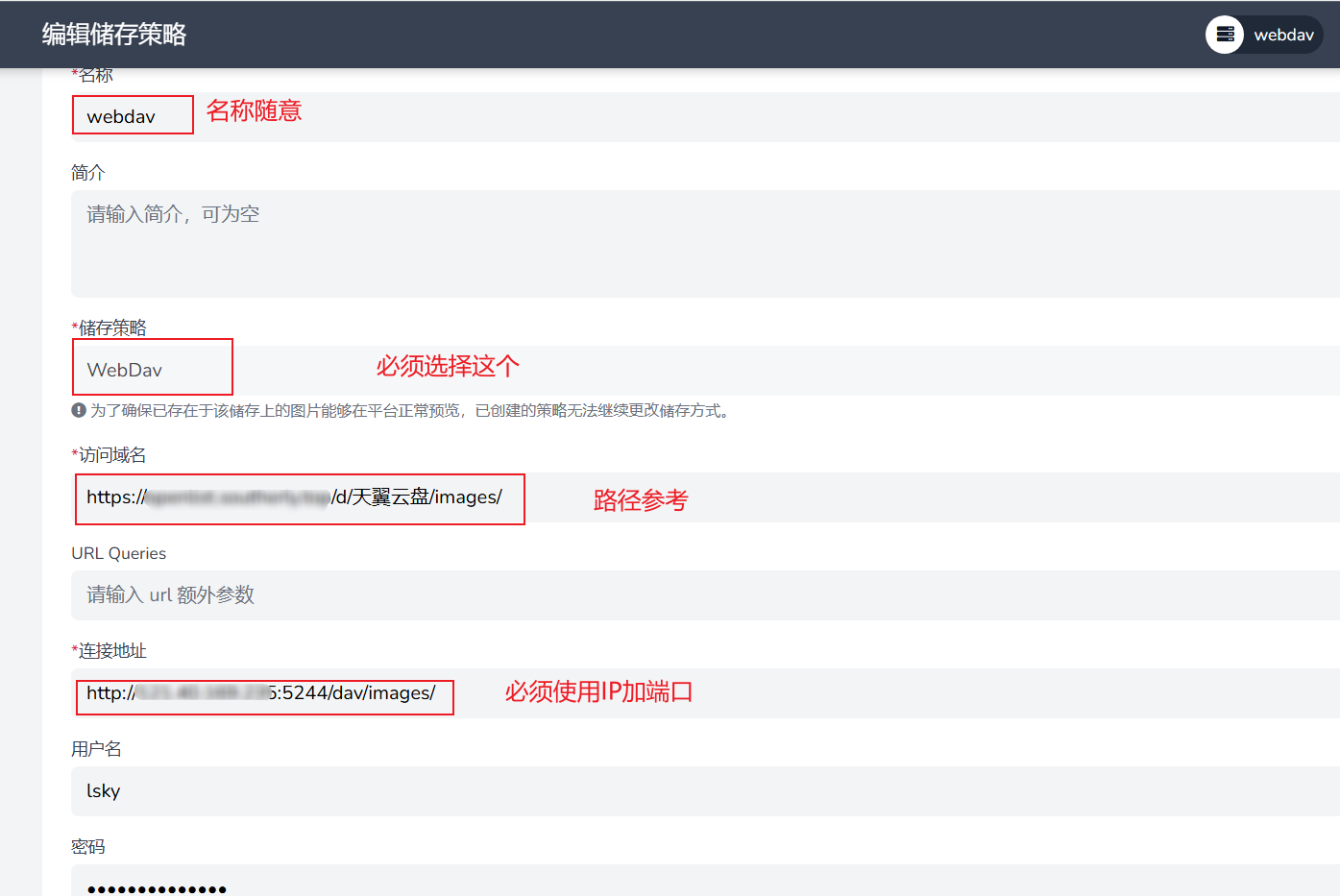Focus the password field
1340x896 pixels.
pos(705,881)
